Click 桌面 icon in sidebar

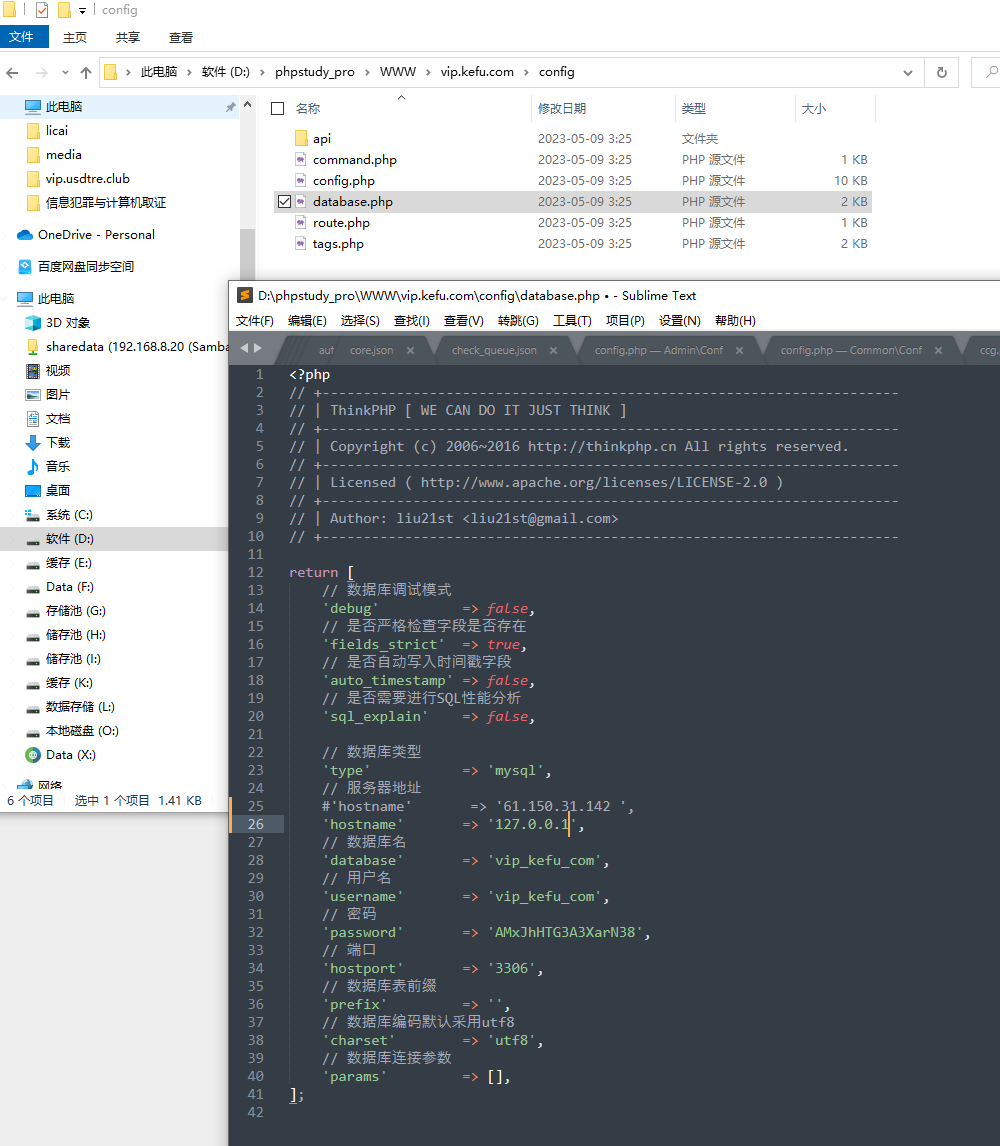pyautogui.click(x=33, y=490)
